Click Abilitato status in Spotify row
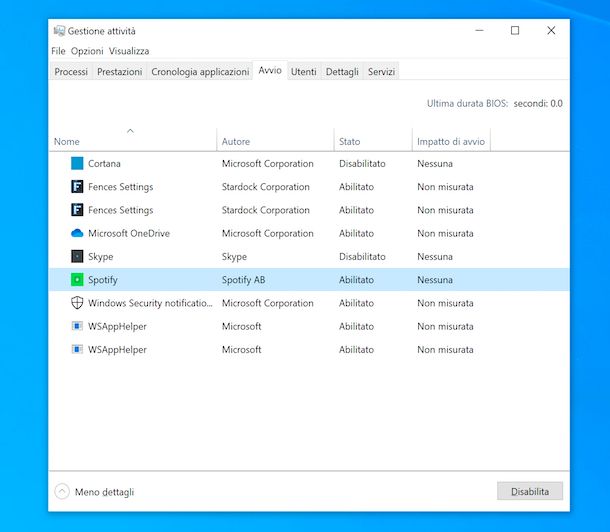 coord(356,280)
